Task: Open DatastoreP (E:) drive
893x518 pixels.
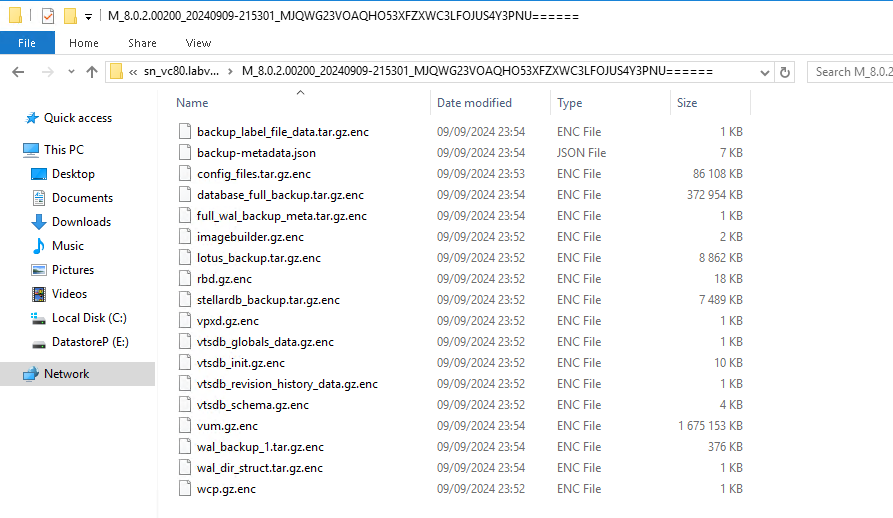Action: pos(90,342)
